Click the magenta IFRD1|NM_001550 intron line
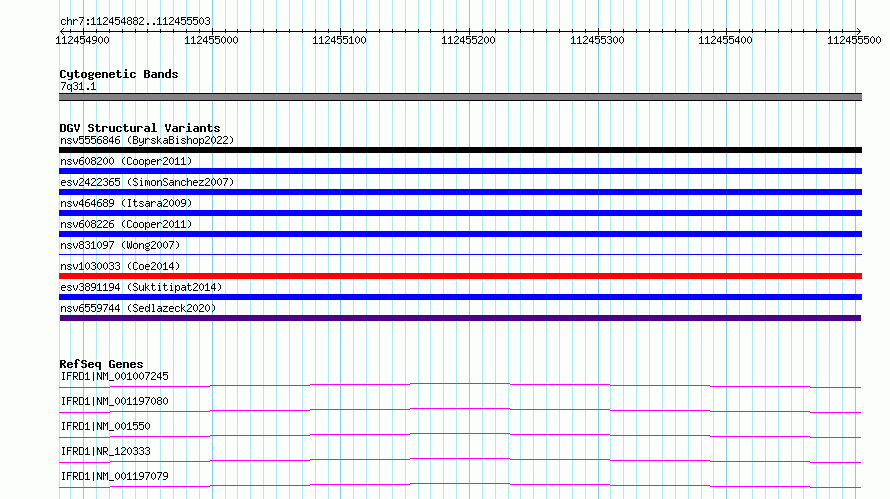Screen dimensions: 890x499 click(460, 435)
